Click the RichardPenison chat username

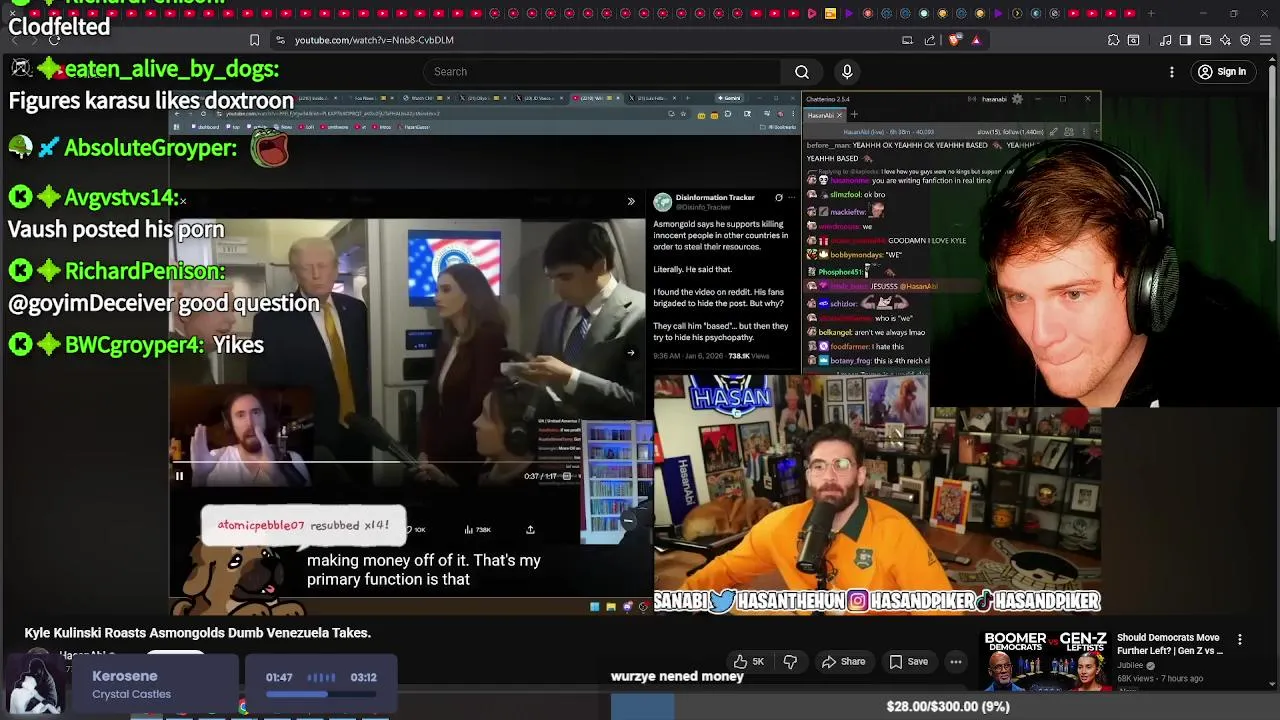click(145, 272)
